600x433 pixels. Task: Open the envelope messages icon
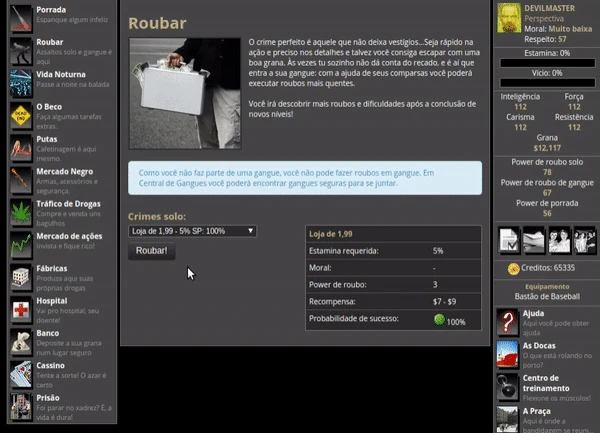534,240
